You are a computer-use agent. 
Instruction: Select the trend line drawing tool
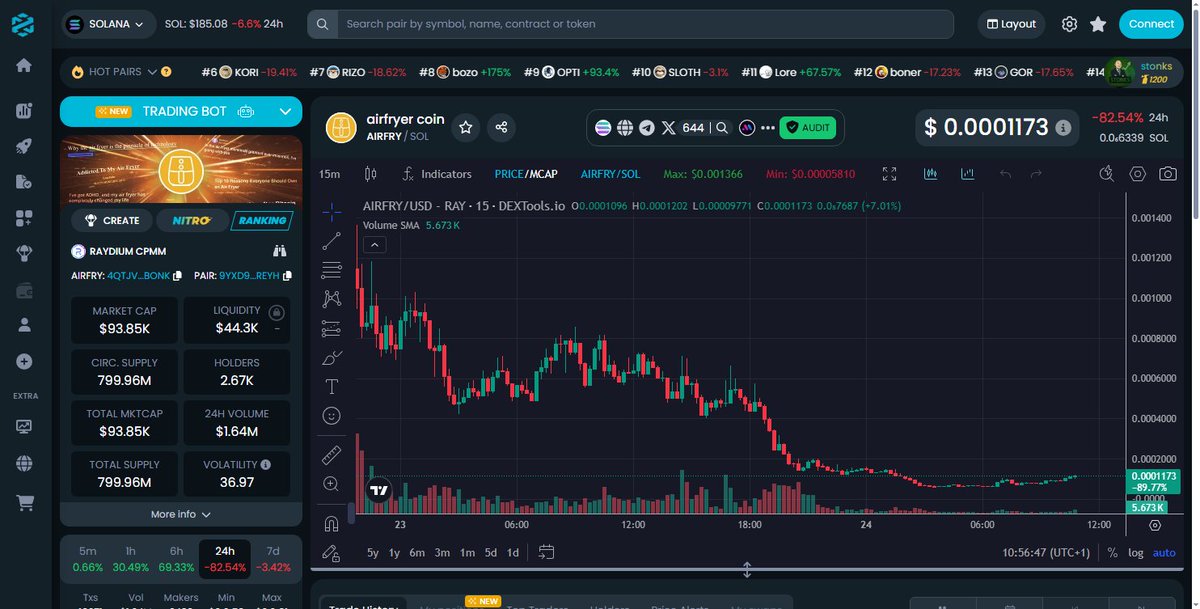point(331,241)
